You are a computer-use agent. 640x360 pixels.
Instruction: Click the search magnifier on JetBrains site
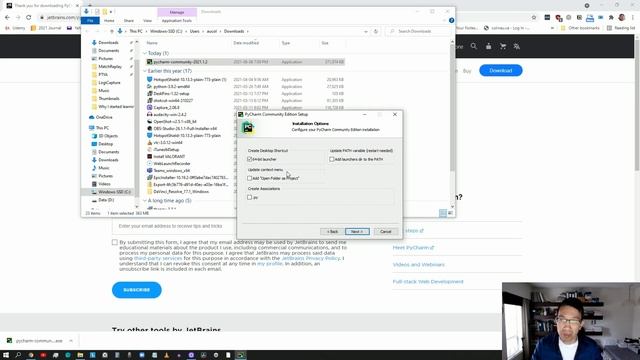pyautogui.click(x=473, y=46)
